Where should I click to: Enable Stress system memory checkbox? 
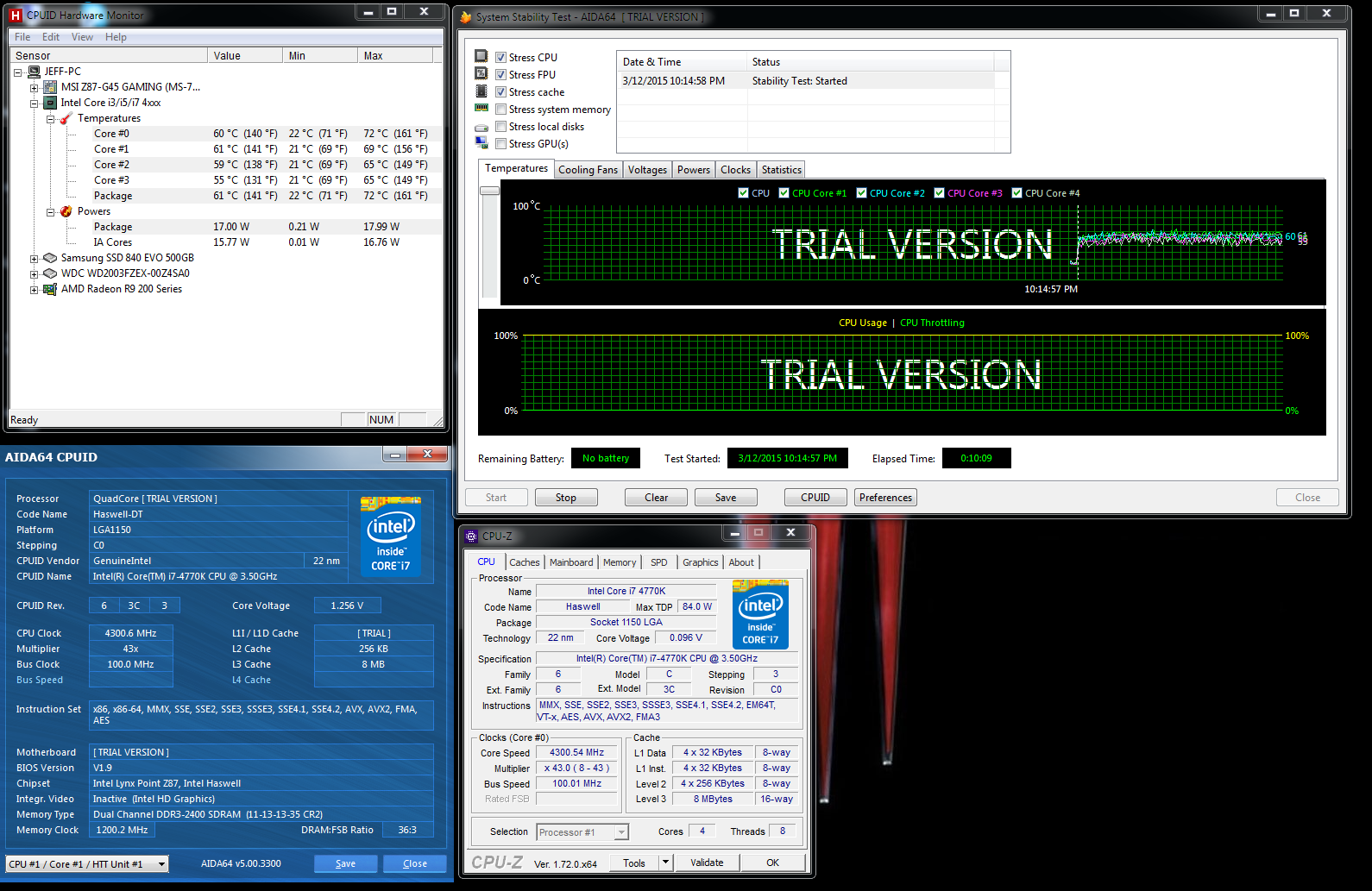500,109
